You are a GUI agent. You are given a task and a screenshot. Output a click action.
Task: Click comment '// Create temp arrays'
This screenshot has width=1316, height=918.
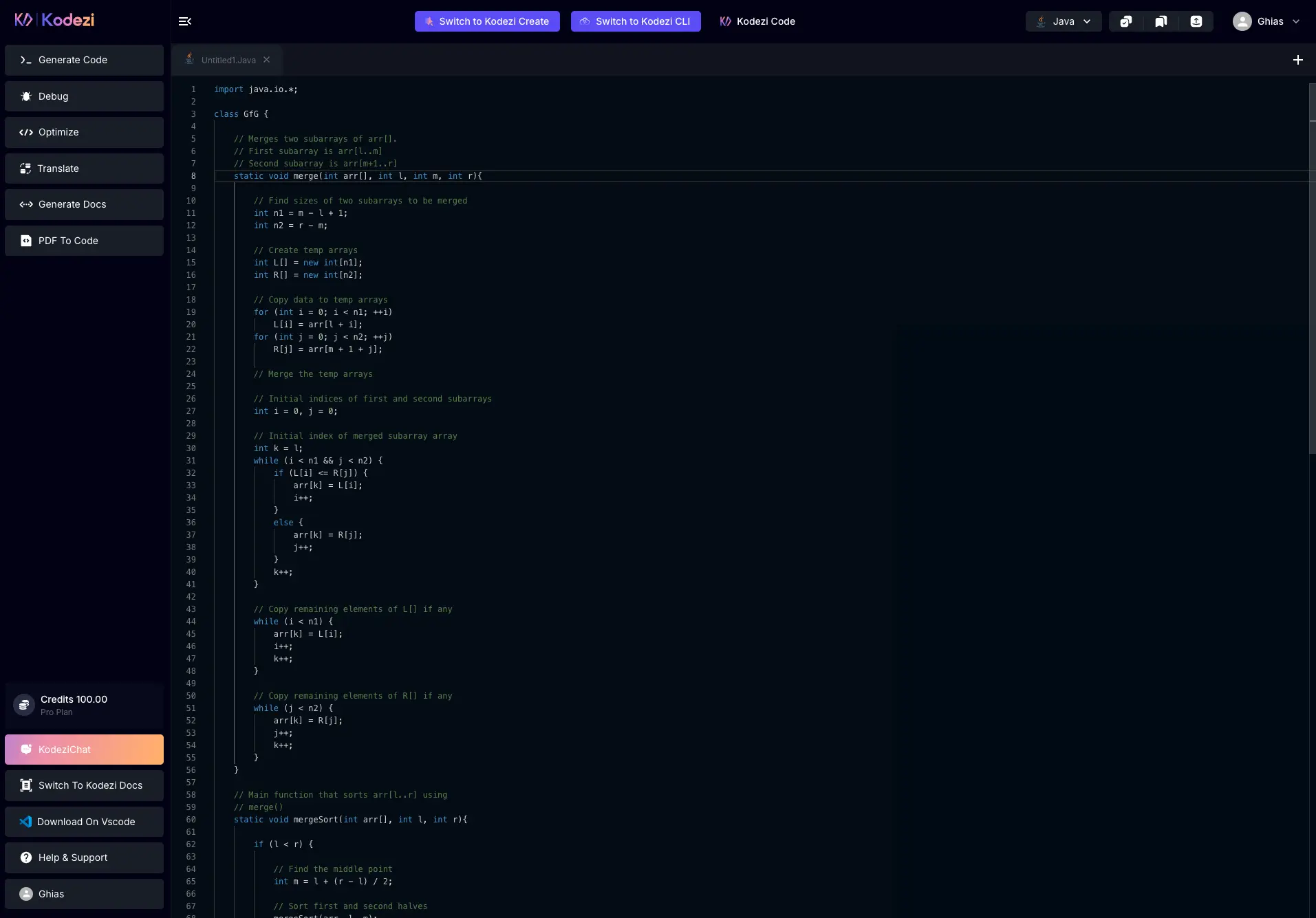coord(305,250)
